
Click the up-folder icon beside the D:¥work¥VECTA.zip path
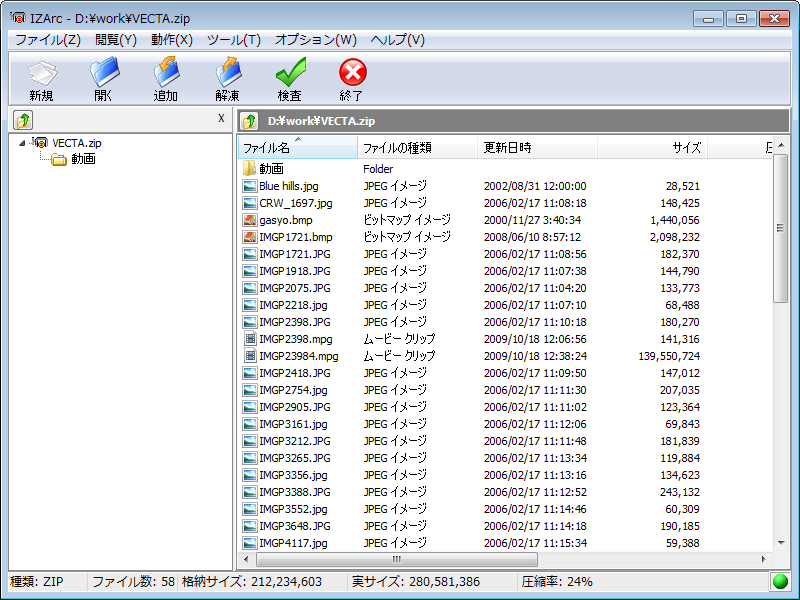249,121
